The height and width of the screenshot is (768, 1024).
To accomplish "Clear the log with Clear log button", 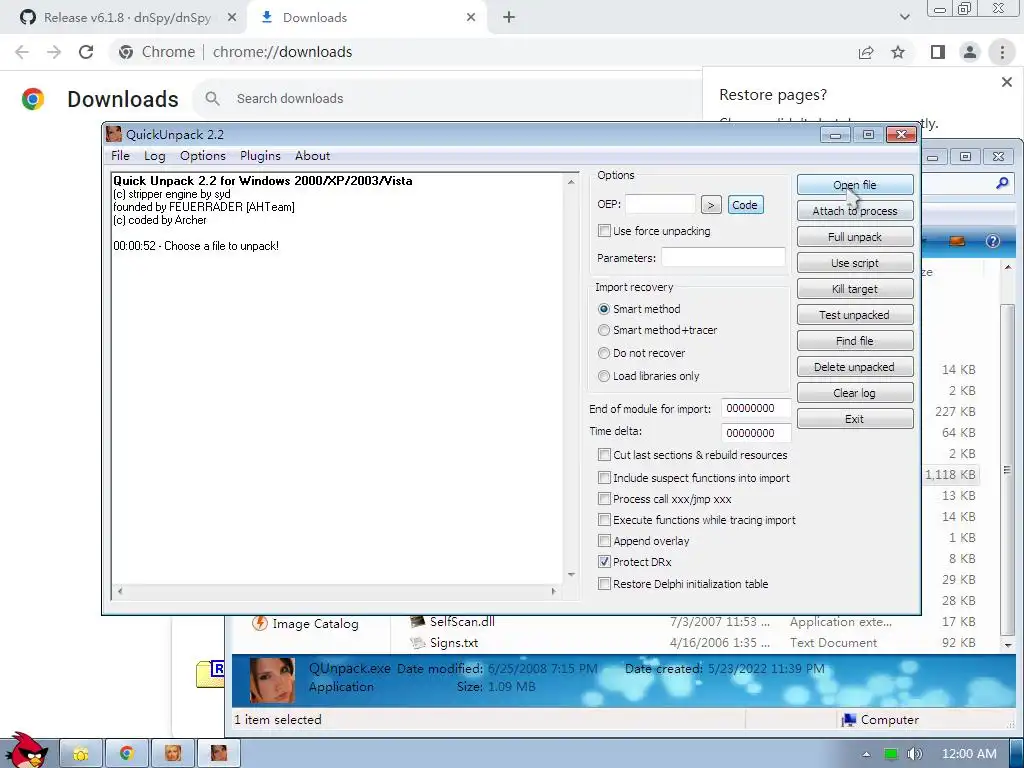I will [x=855, y=393].
